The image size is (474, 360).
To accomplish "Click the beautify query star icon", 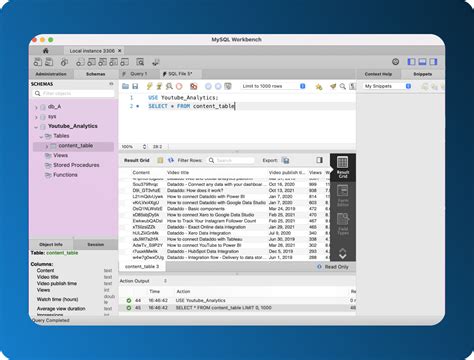I will click(x=319, y=87).
